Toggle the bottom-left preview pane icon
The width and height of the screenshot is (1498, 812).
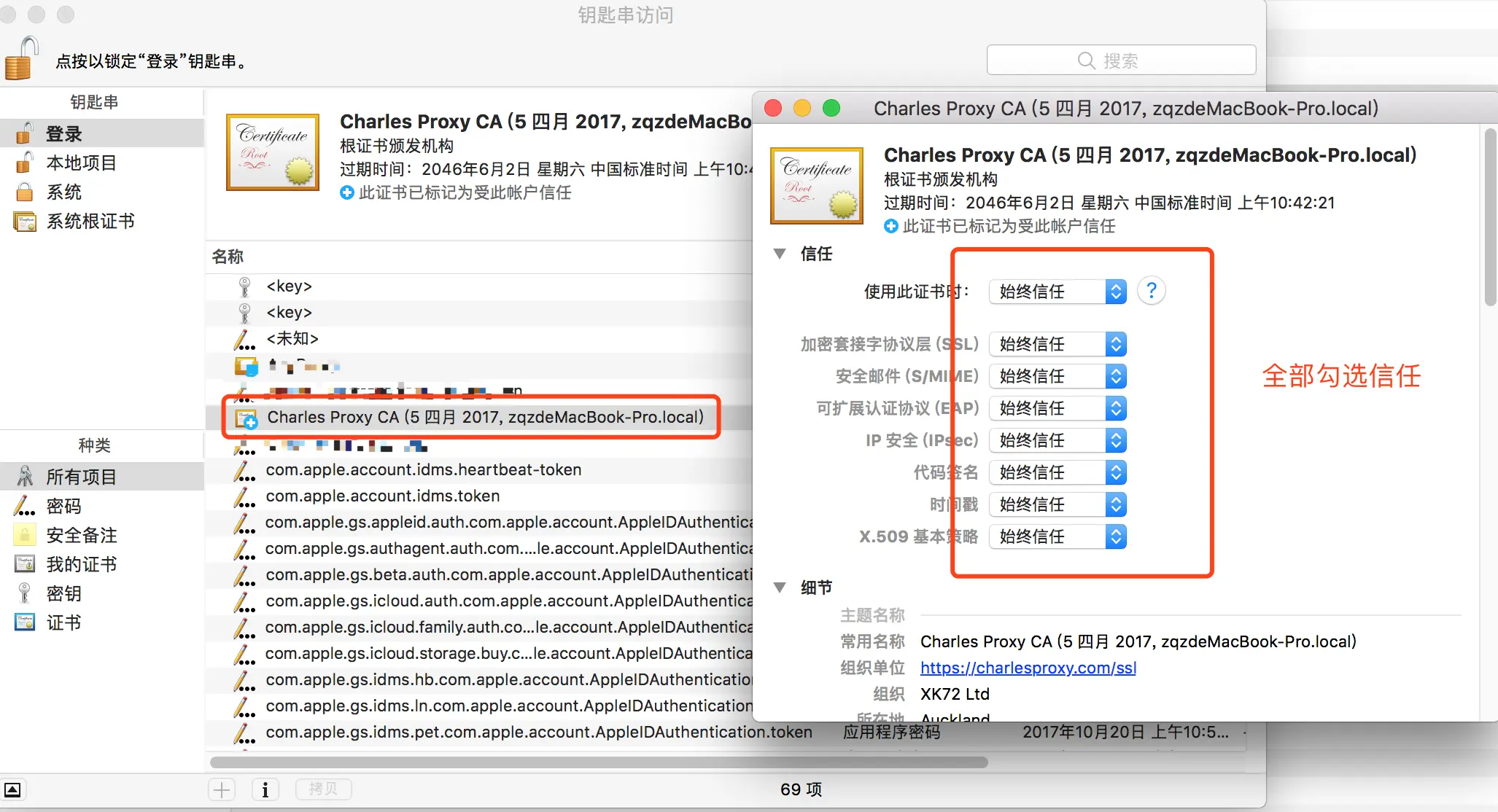point(13,789)
